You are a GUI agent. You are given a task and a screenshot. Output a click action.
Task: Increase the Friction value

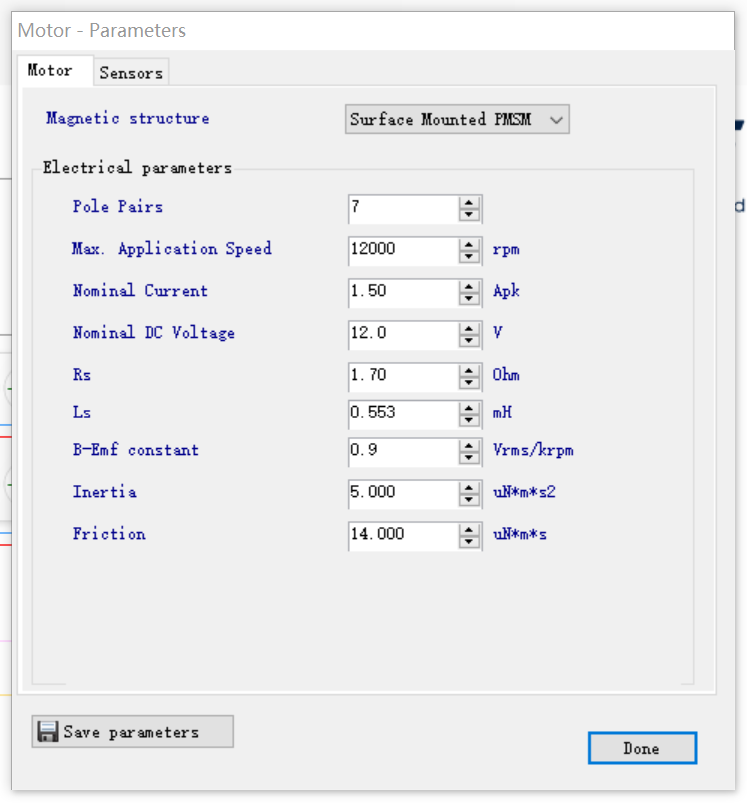pos(469,529)
